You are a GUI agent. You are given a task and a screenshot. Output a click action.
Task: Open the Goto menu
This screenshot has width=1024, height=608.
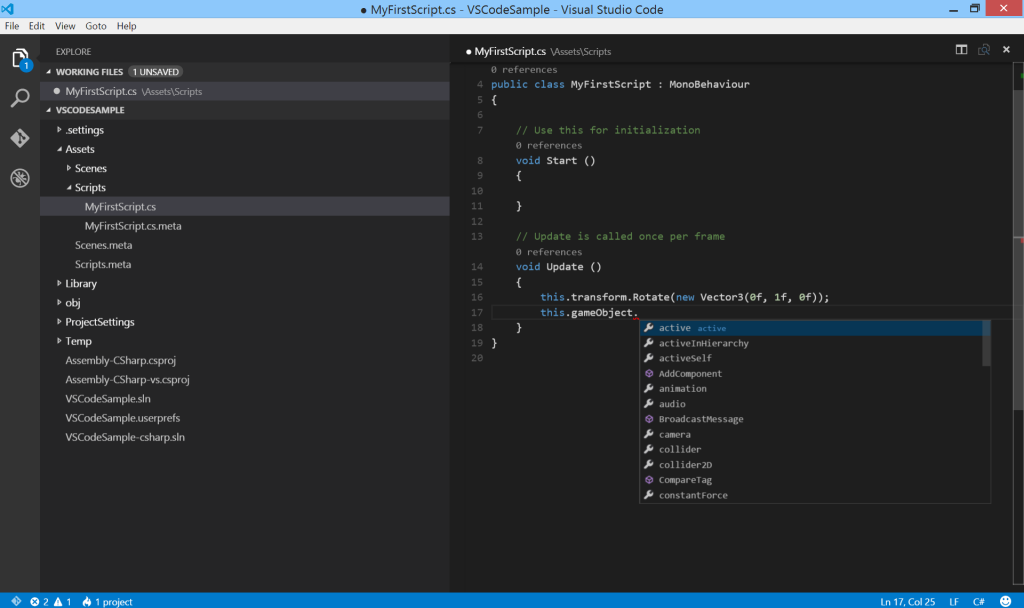95,25
